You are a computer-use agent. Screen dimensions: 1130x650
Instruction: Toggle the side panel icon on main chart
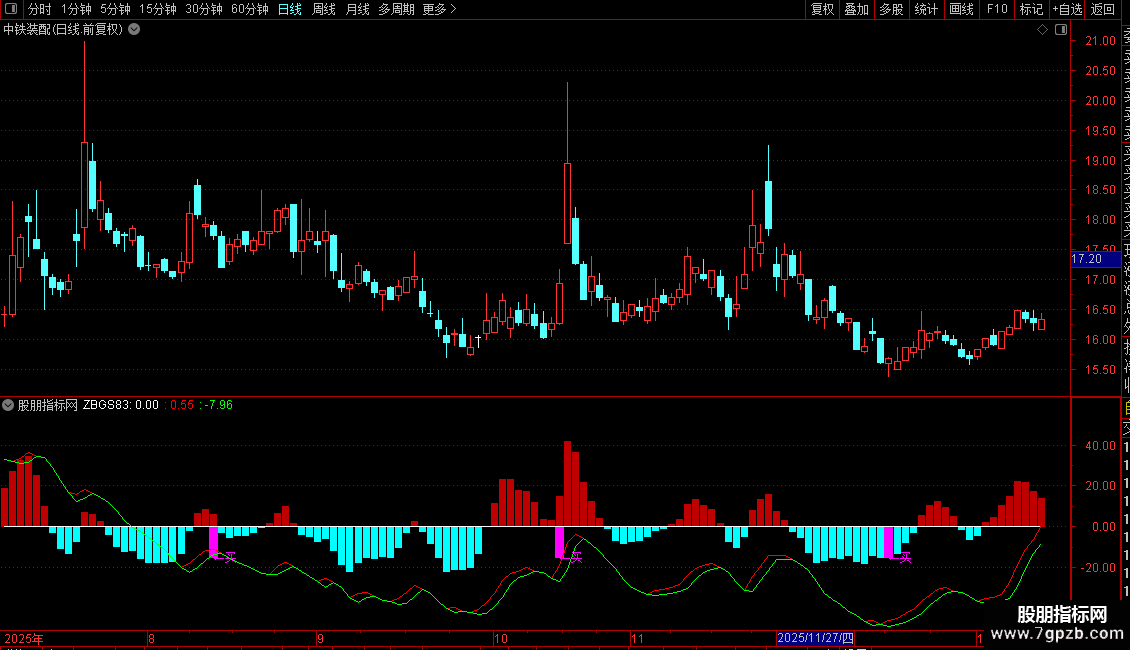(1061, 30)
